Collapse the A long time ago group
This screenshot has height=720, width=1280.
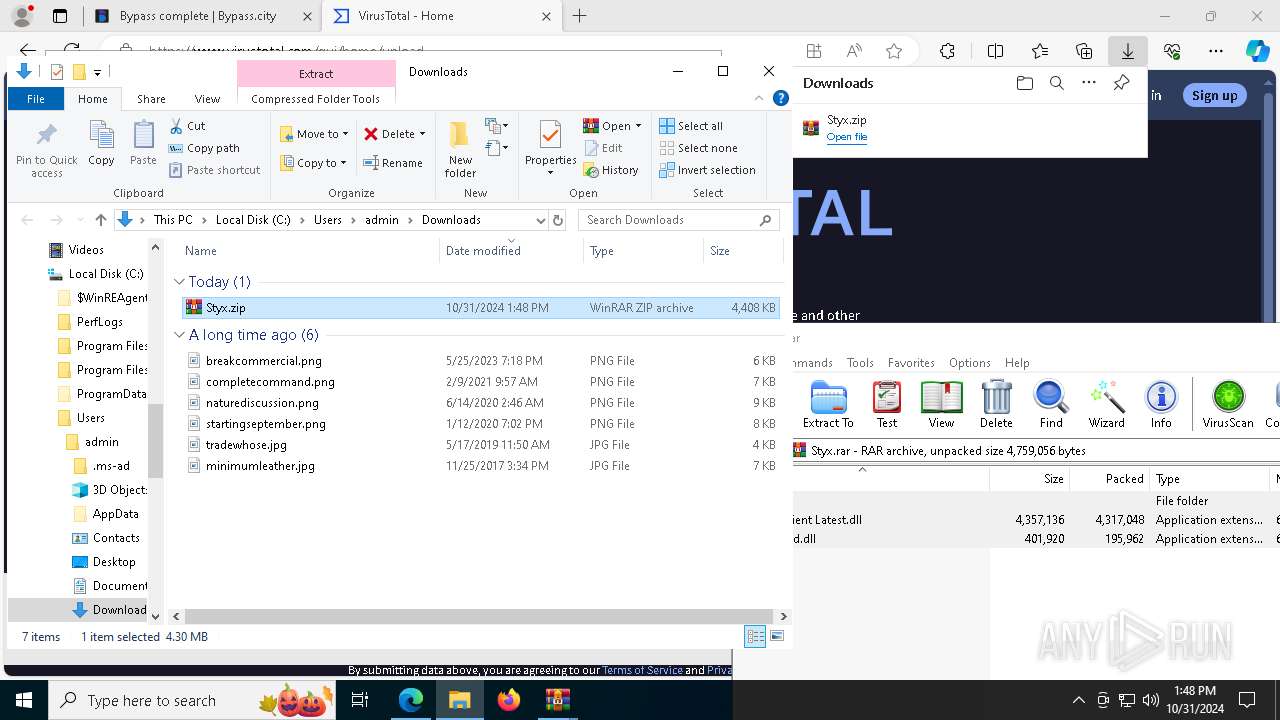pyautogui.click(x=180, y=335)
